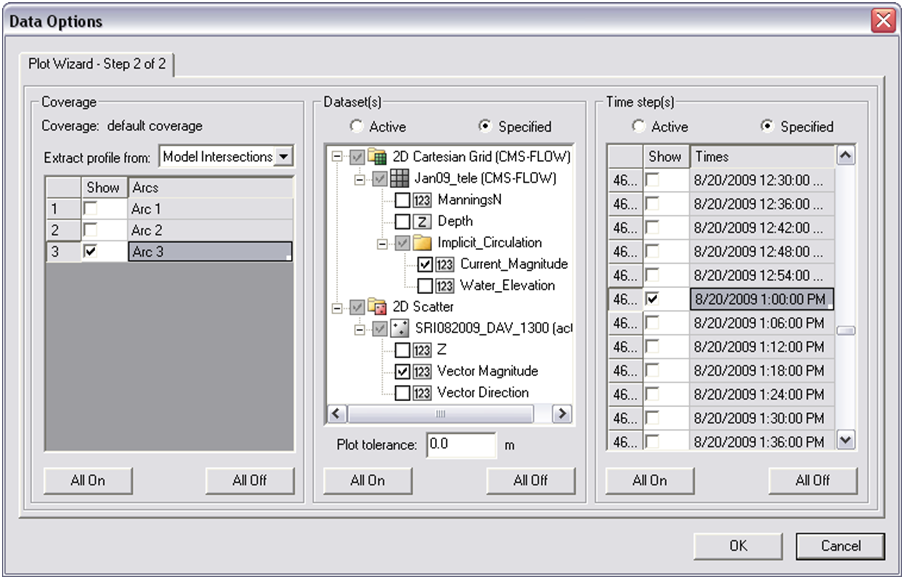Check the Vector Direction checkbox

pos(402,393)
